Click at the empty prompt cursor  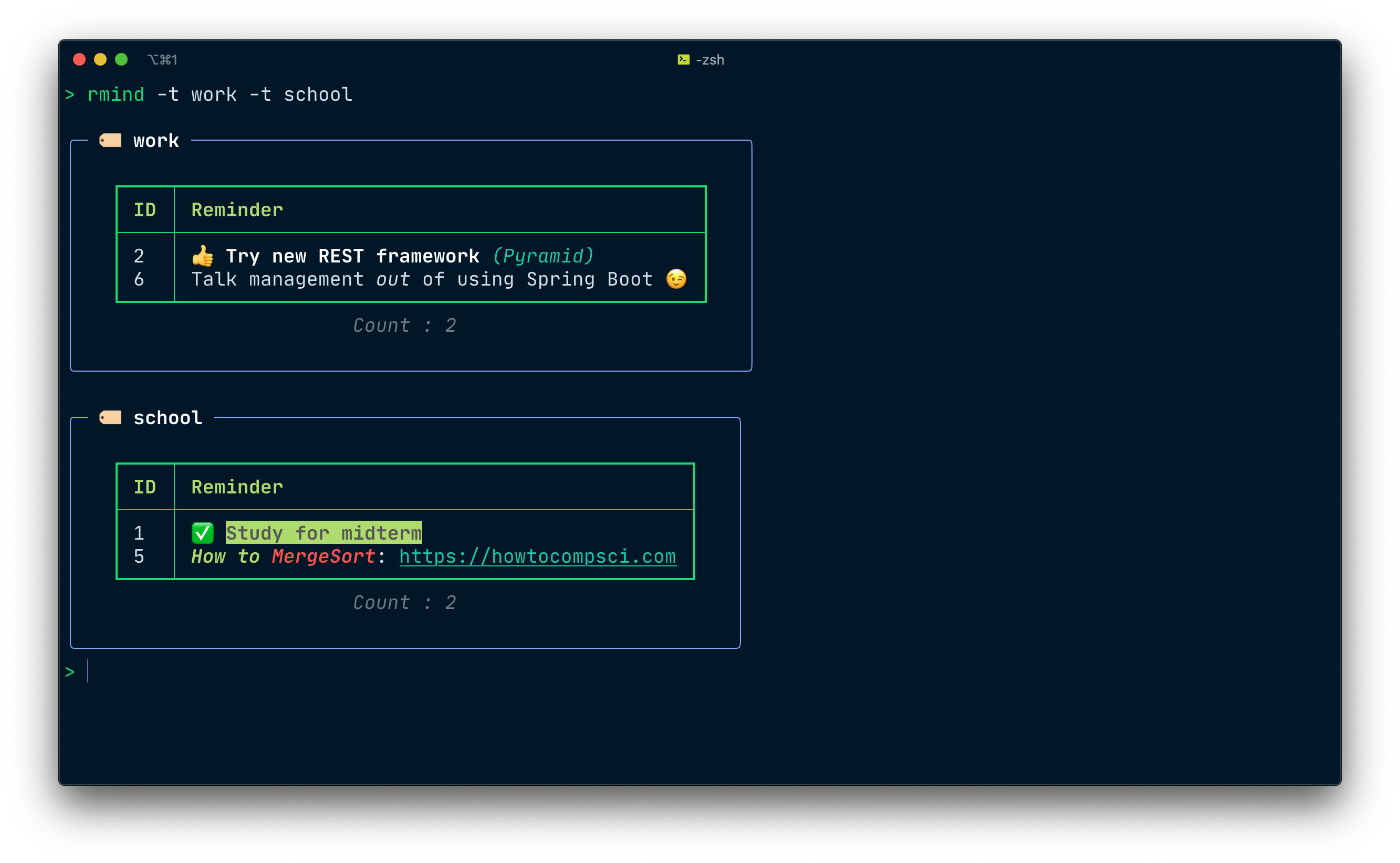pyautogui.click(x=88, y=671)
